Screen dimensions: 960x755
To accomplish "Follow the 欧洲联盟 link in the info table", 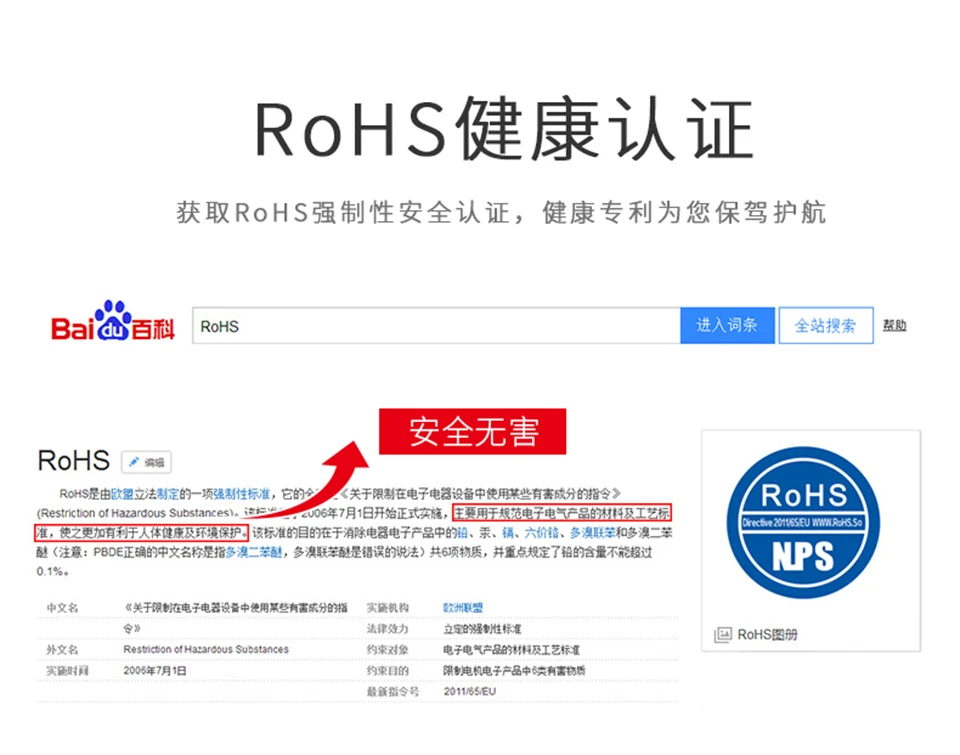I will tap(463, 607).
